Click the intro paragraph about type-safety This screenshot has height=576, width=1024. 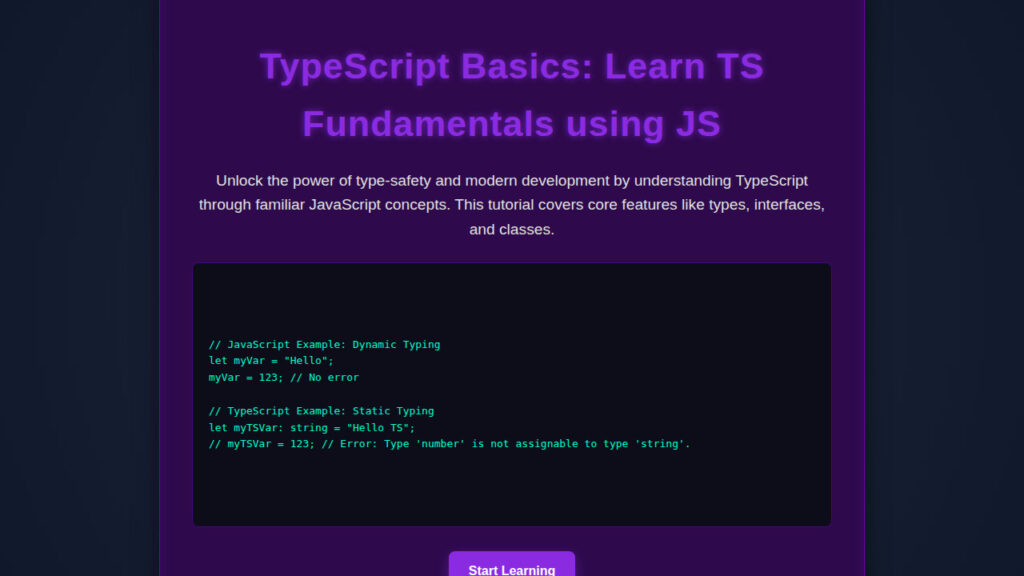tap(511, 205)
